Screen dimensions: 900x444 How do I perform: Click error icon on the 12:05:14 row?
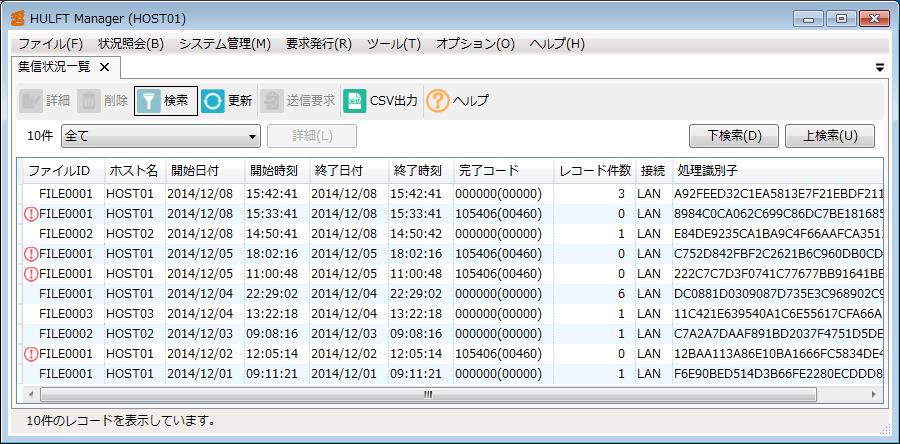point(31,354)
